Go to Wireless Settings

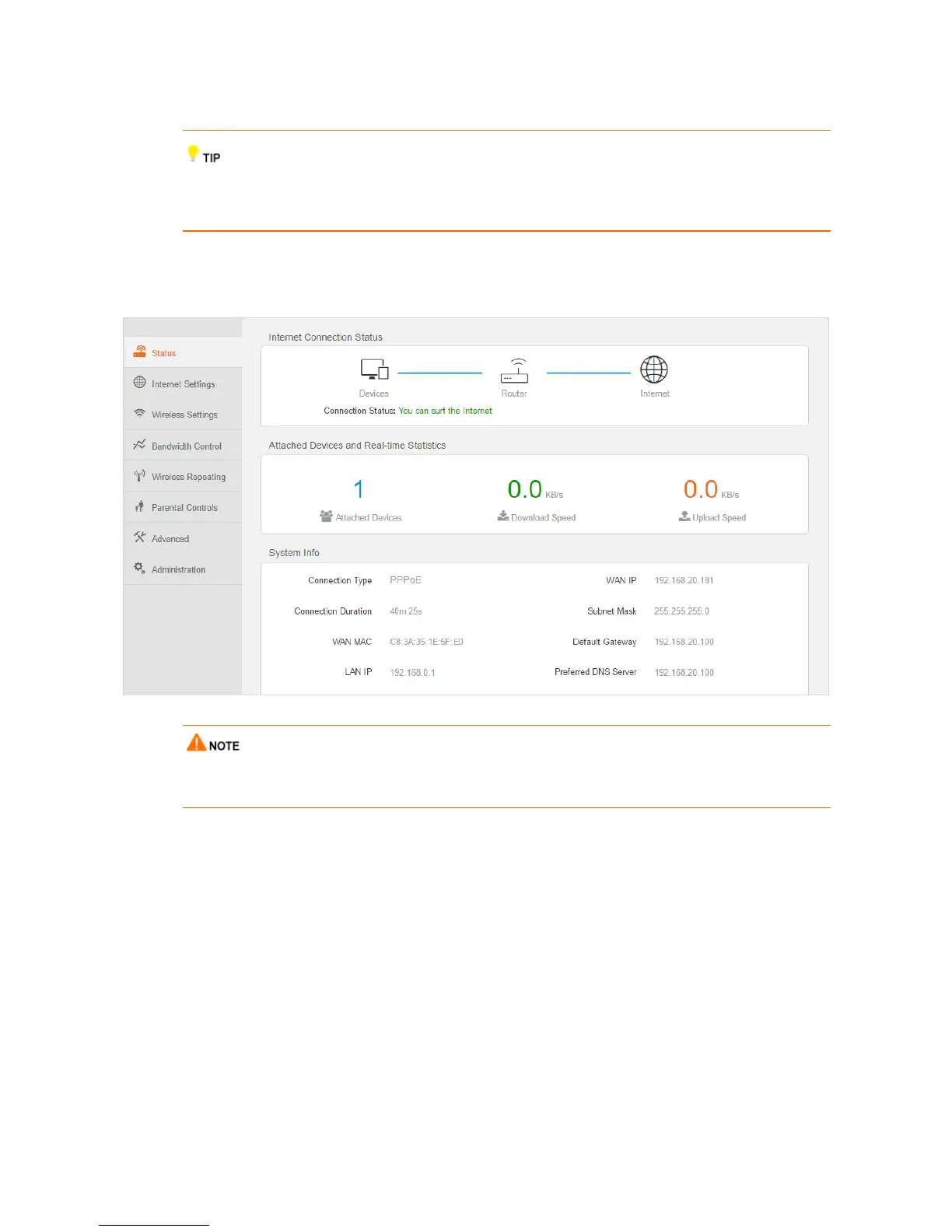pos(183,415)
